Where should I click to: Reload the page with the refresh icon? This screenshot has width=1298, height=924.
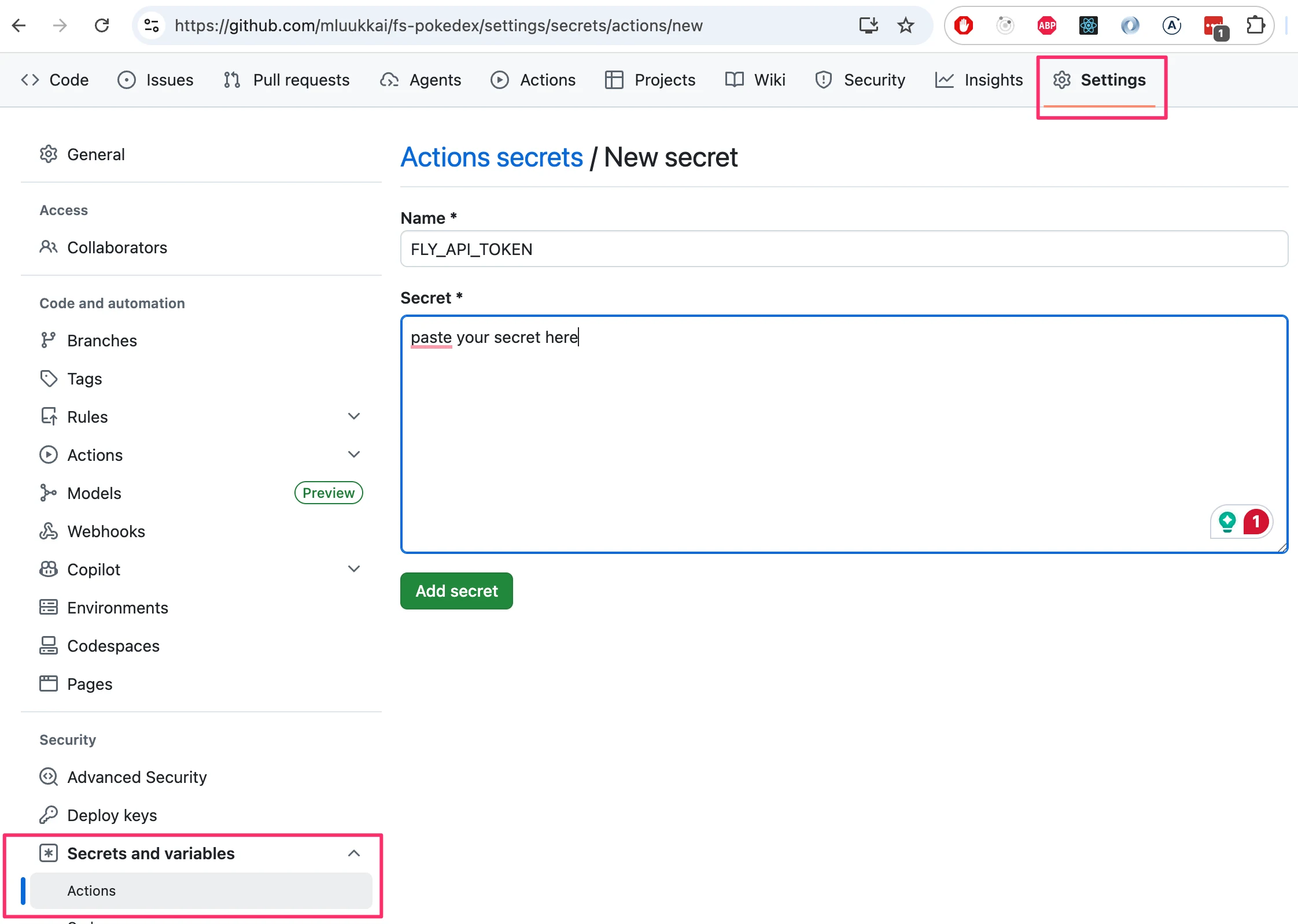click(102, 25)
